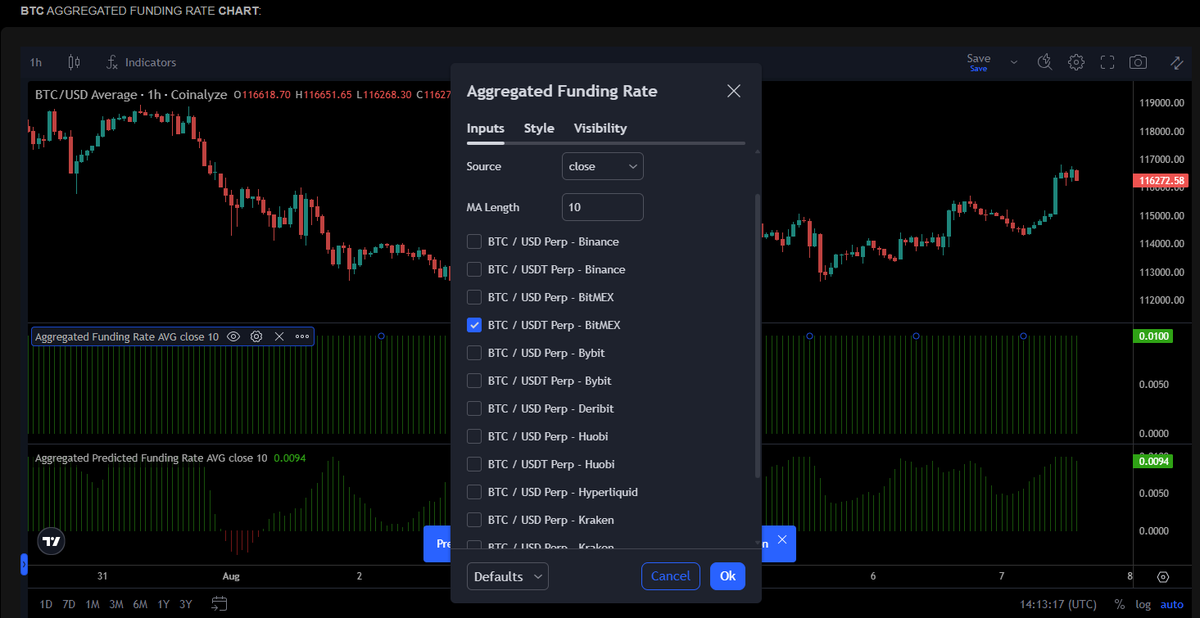The height and width of the screenshot is (618, 1200).
Task: Open the Indicators fx menu
Action: (141, 62)
